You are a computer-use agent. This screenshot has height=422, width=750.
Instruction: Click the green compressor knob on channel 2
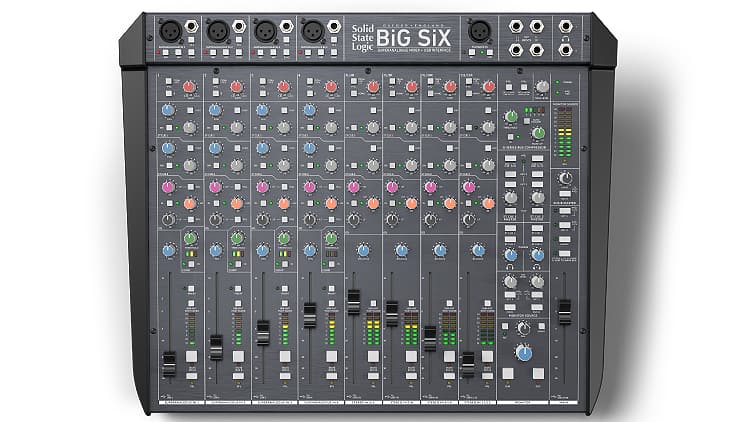pos(237,238)
